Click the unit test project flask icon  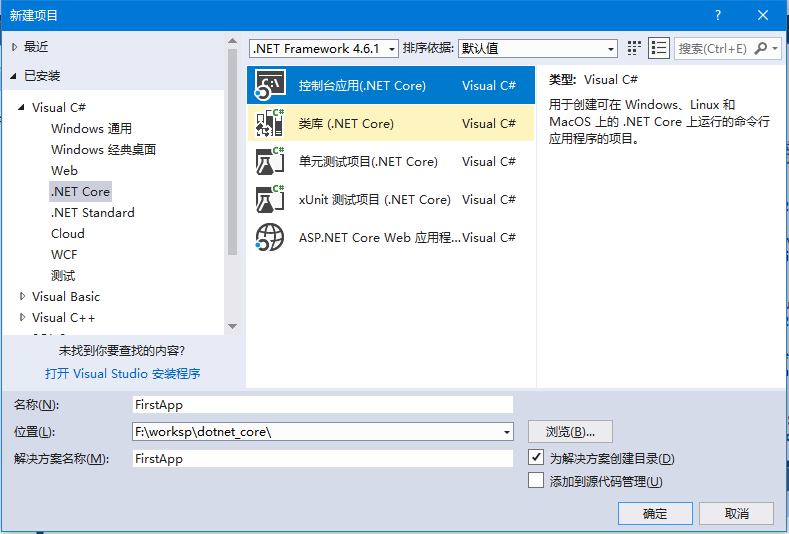click(270, 162)
